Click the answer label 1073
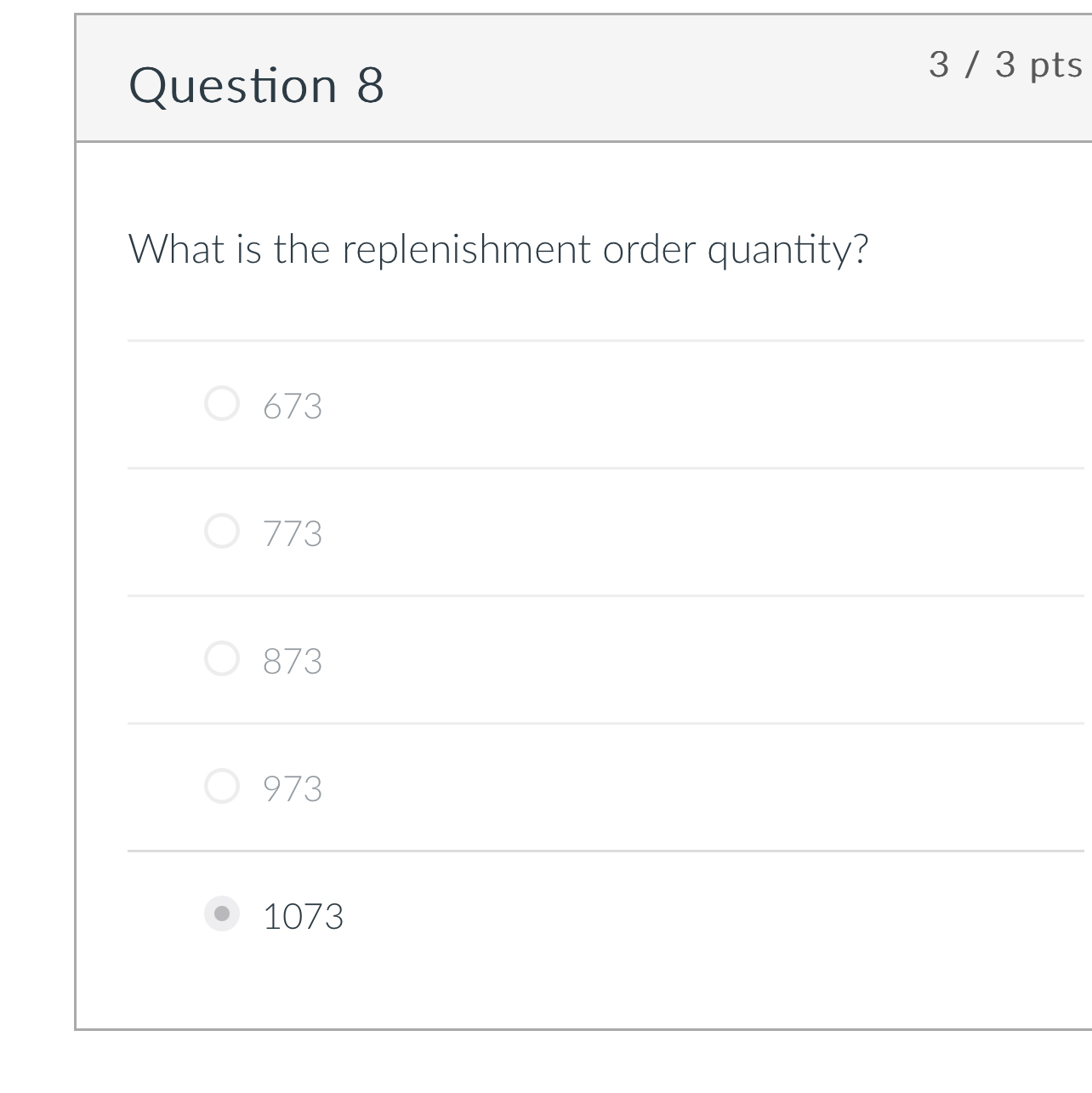The height and width of the screenshot is (1093, 1092). tap(304, 916)
